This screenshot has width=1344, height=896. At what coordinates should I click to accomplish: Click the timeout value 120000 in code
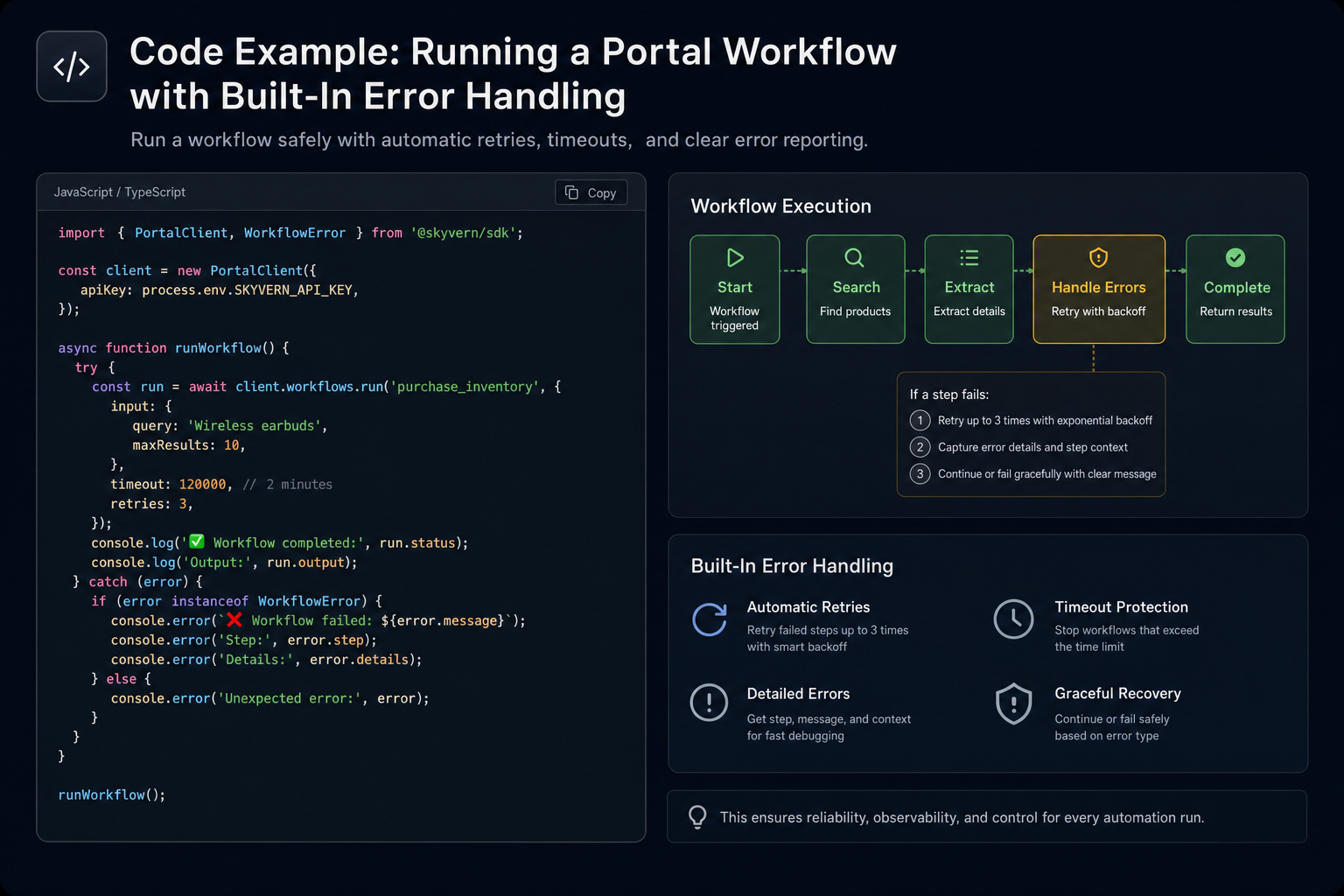pos(202,485)
